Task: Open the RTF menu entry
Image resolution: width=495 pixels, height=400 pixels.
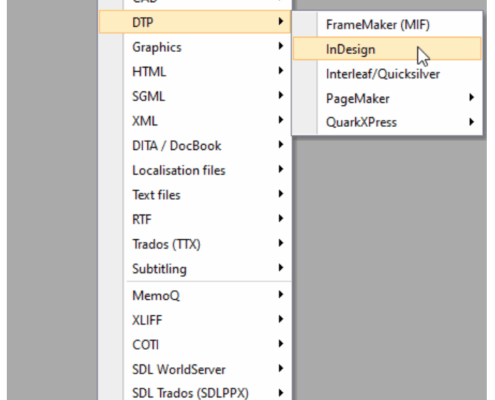Action: [195, 219]
